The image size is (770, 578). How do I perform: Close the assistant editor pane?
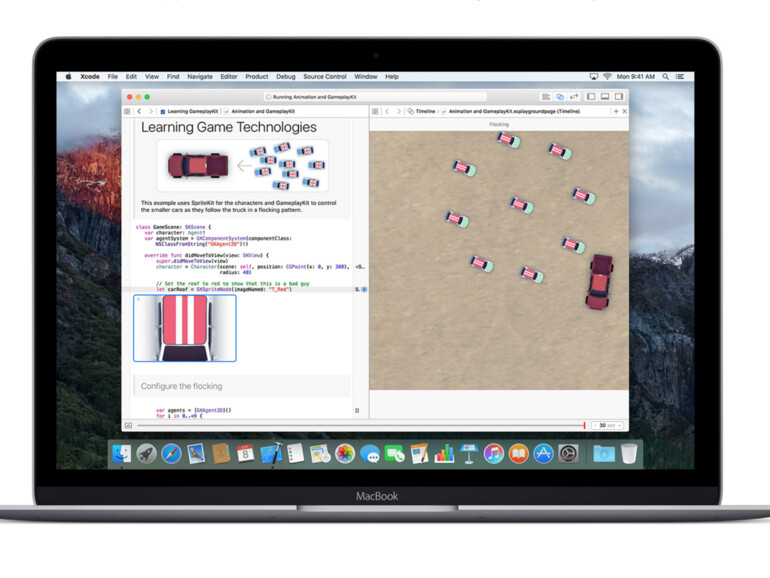[x=625, y=111]
